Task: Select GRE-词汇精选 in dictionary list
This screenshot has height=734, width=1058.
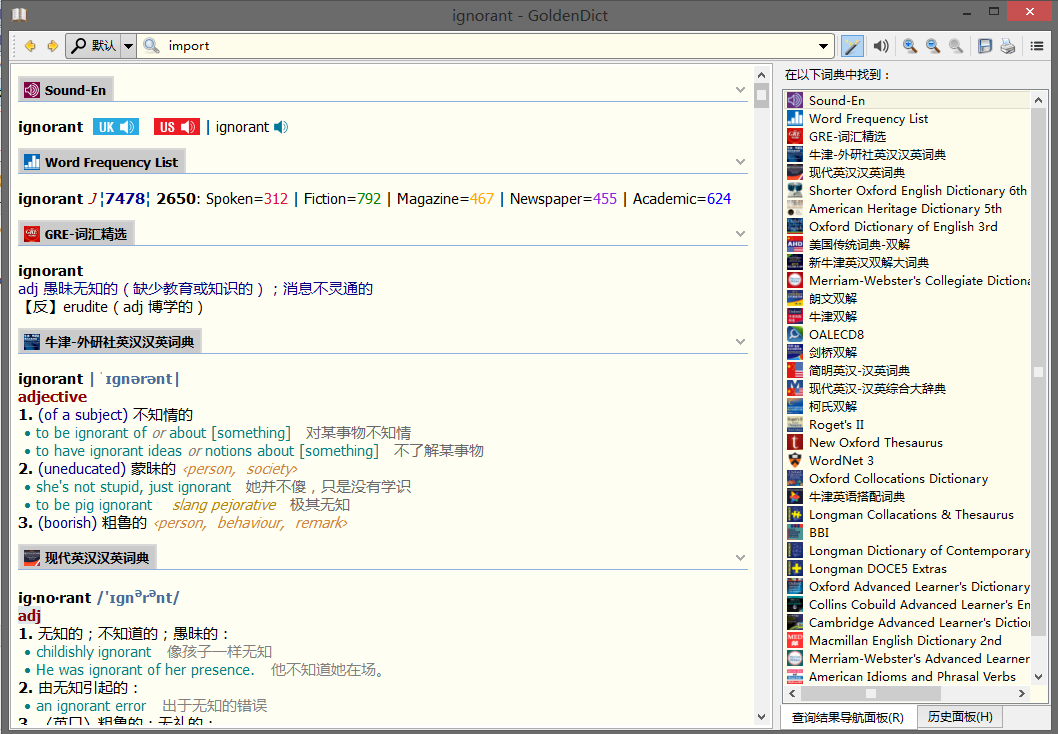Action: [x=908, y=136]
